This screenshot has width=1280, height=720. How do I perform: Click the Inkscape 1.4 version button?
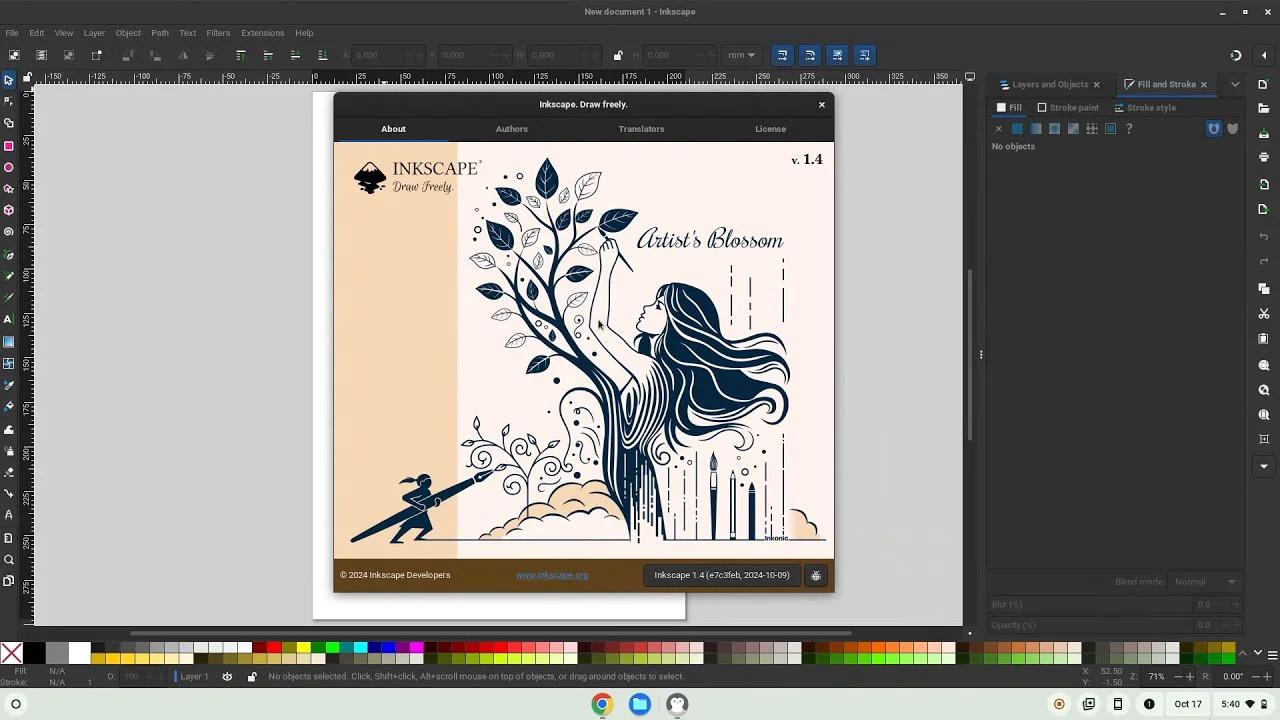tap(721, 575)
